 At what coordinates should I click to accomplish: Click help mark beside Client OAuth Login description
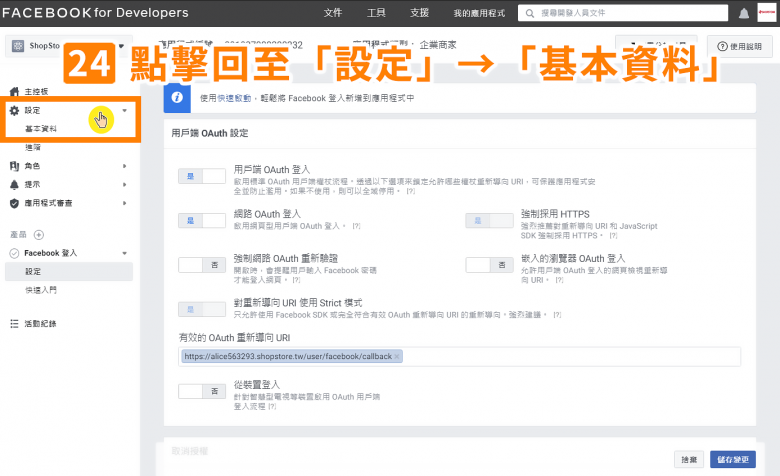(x=410, y=191)
